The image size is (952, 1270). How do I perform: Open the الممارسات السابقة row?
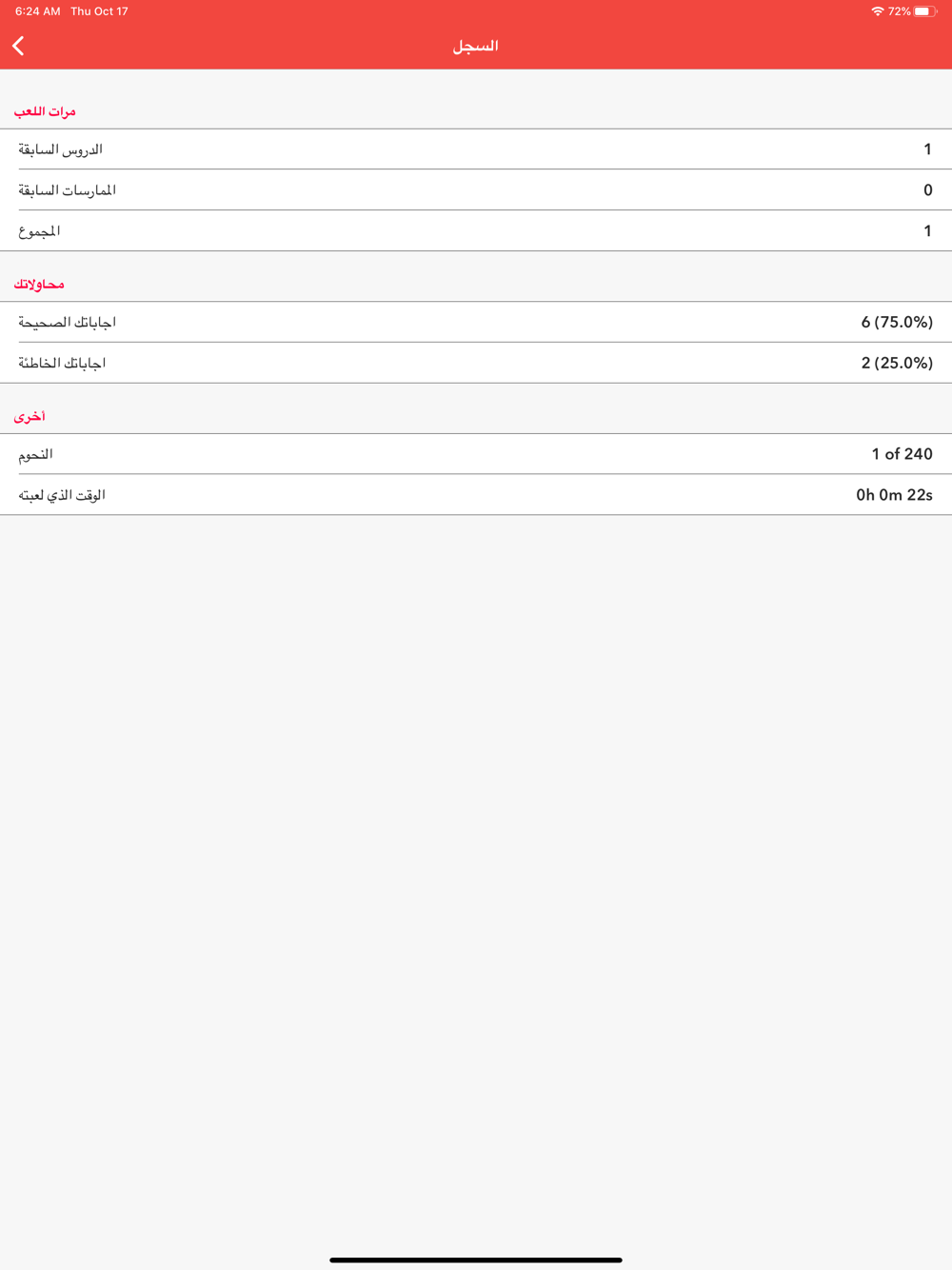pyautogui.click(x=476, y=190)
